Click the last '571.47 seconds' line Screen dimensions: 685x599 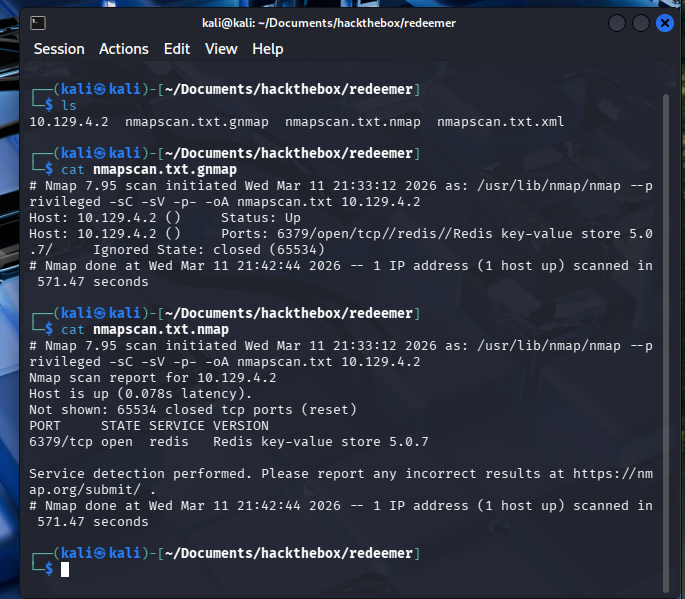[93, 522]
